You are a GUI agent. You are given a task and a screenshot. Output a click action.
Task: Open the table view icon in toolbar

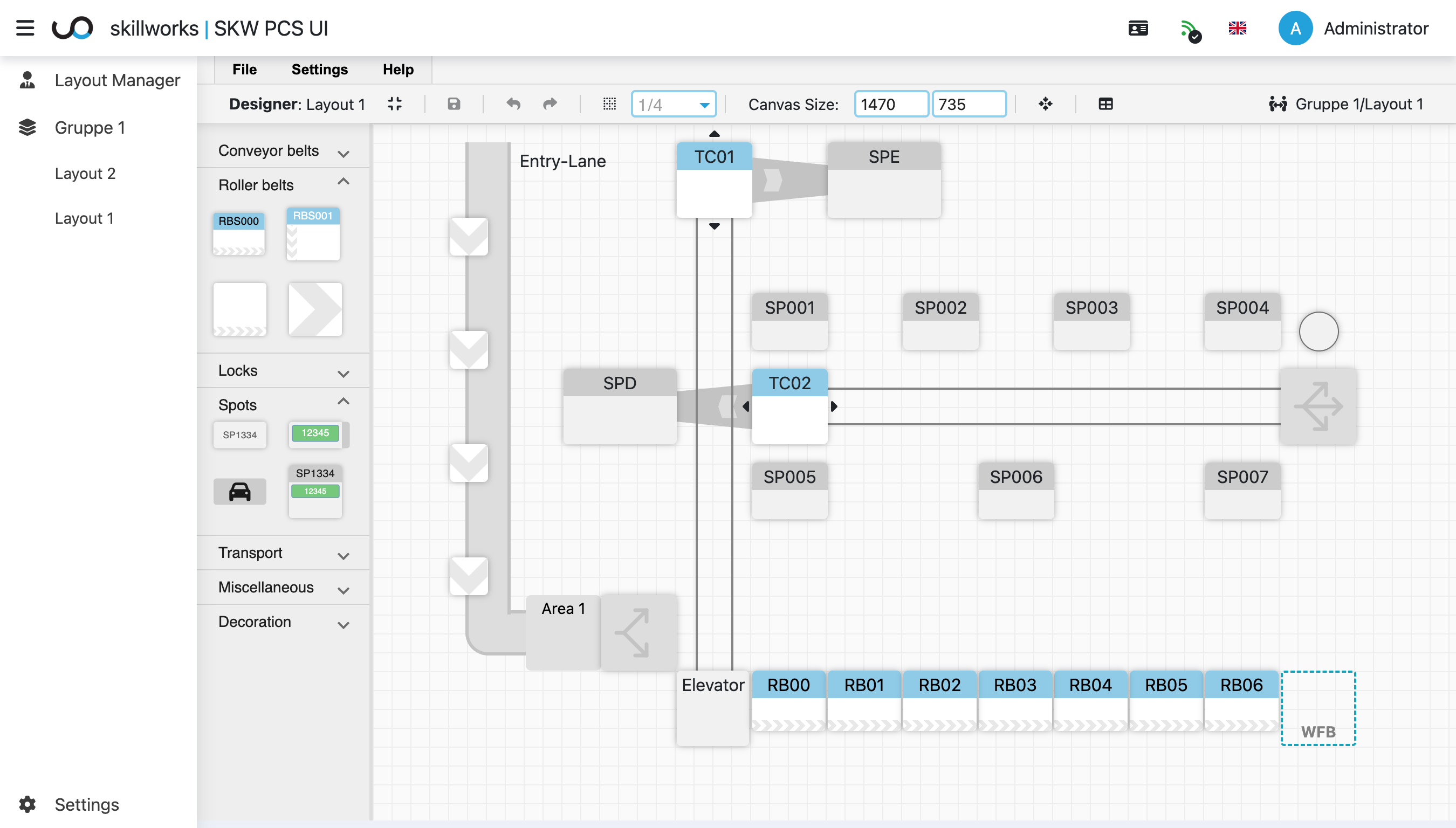click(1105, 103)
